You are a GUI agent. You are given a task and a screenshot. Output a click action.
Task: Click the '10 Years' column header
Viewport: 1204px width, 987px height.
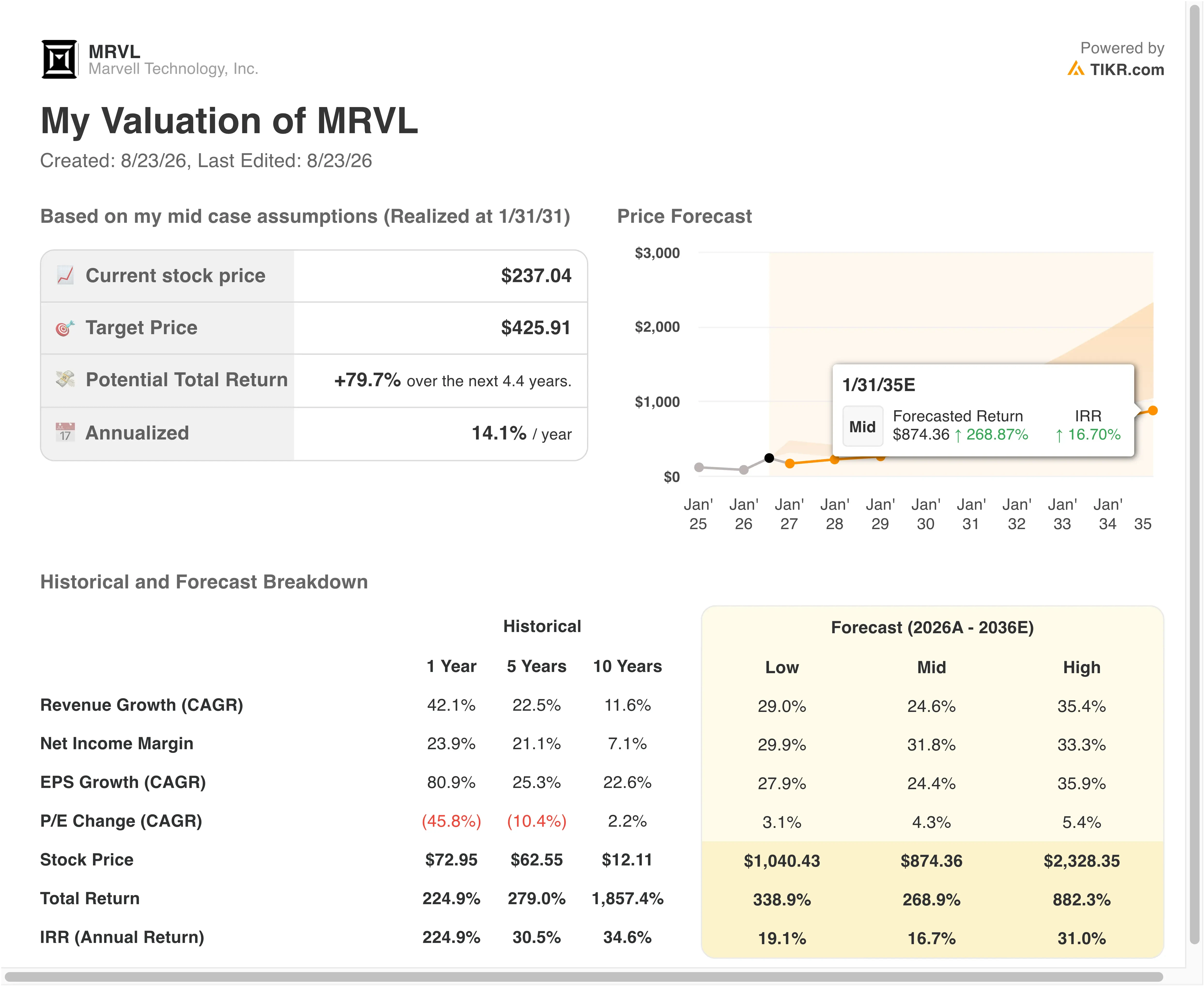click(x=628, y=666)
